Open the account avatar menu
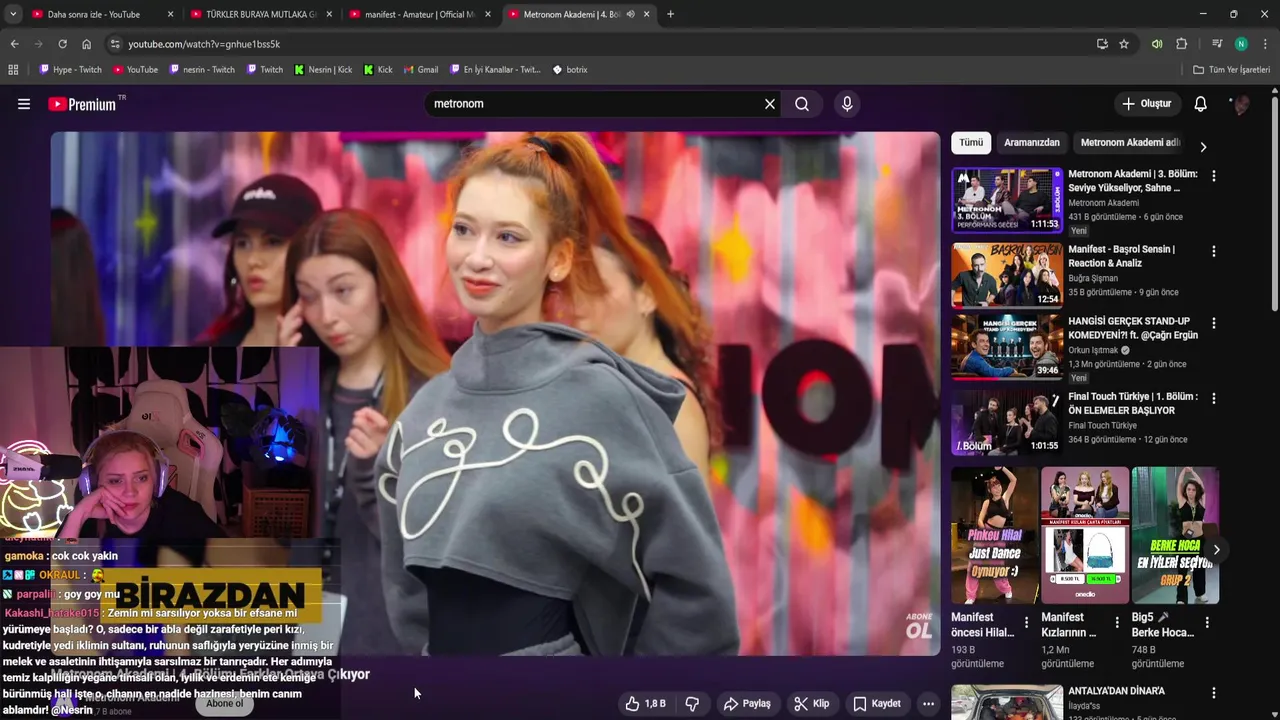 (1240, 104)
